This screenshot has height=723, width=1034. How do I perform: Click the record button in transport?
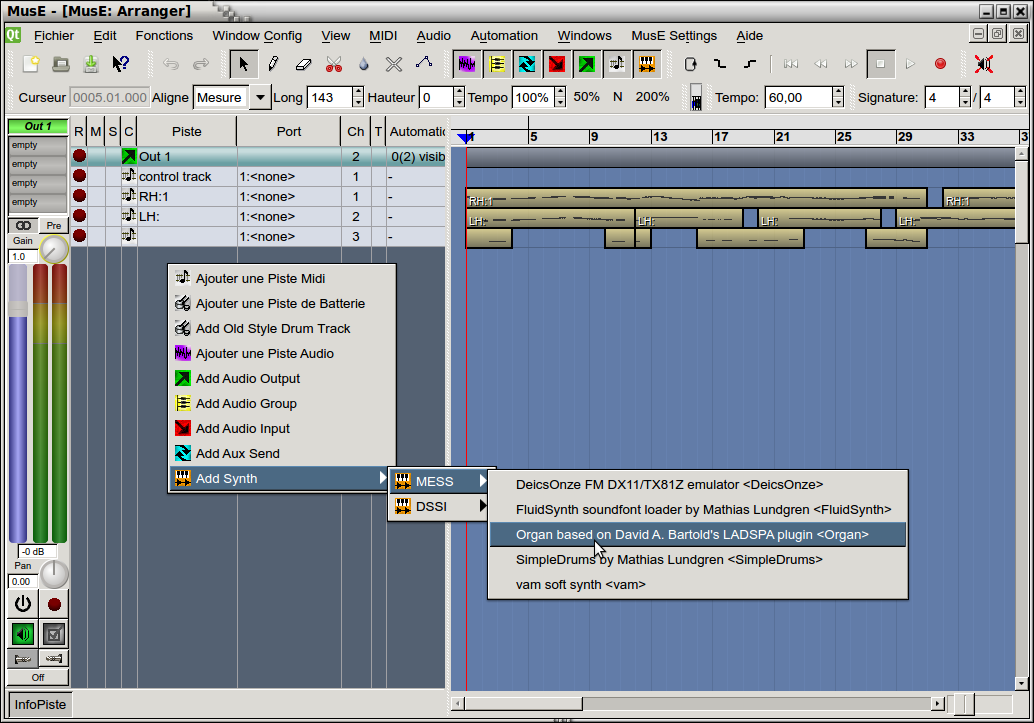(940, 64)
